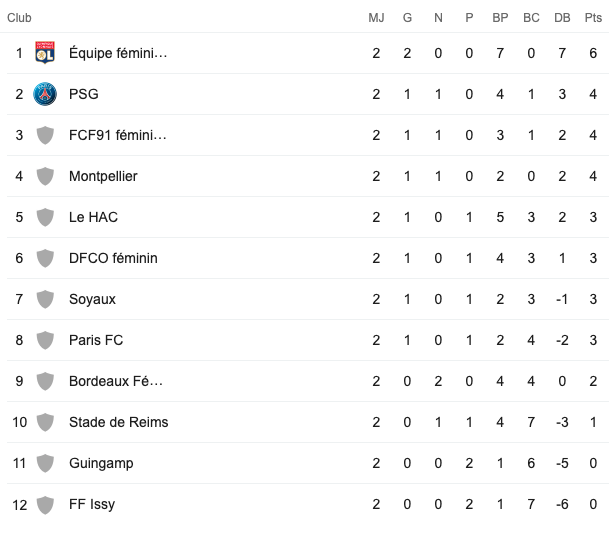Open the Guingamp team name

coord(101,463)
